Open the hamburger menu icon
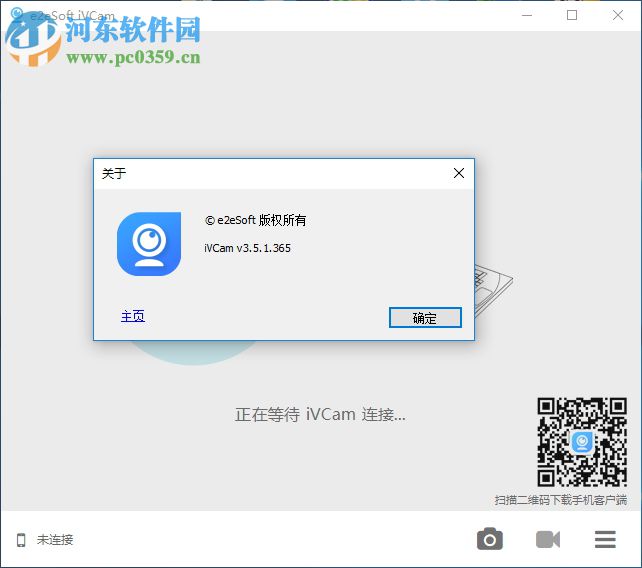The image size is (642, 568). click(x=605, y=539)
